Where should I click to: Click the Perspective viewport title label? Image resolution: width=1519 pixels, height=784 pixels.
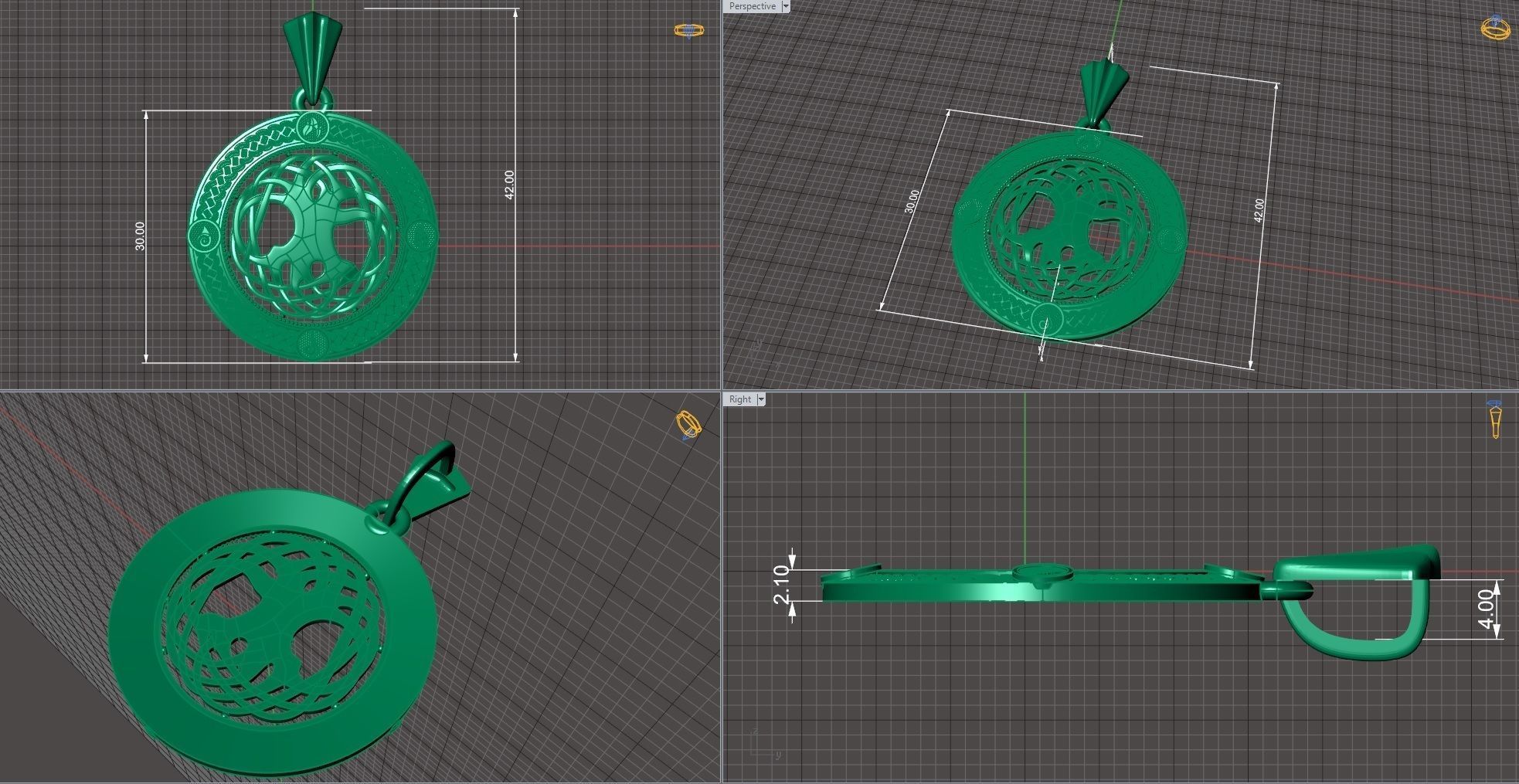pyautogui.click(x=752, y=6)
